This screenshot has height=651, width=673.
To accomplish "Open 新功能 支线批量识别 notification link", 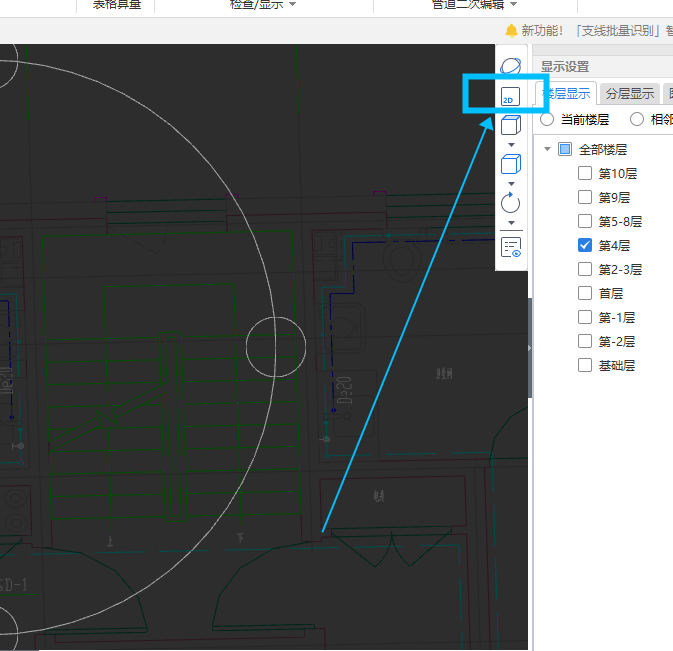I will pos(597,31).
